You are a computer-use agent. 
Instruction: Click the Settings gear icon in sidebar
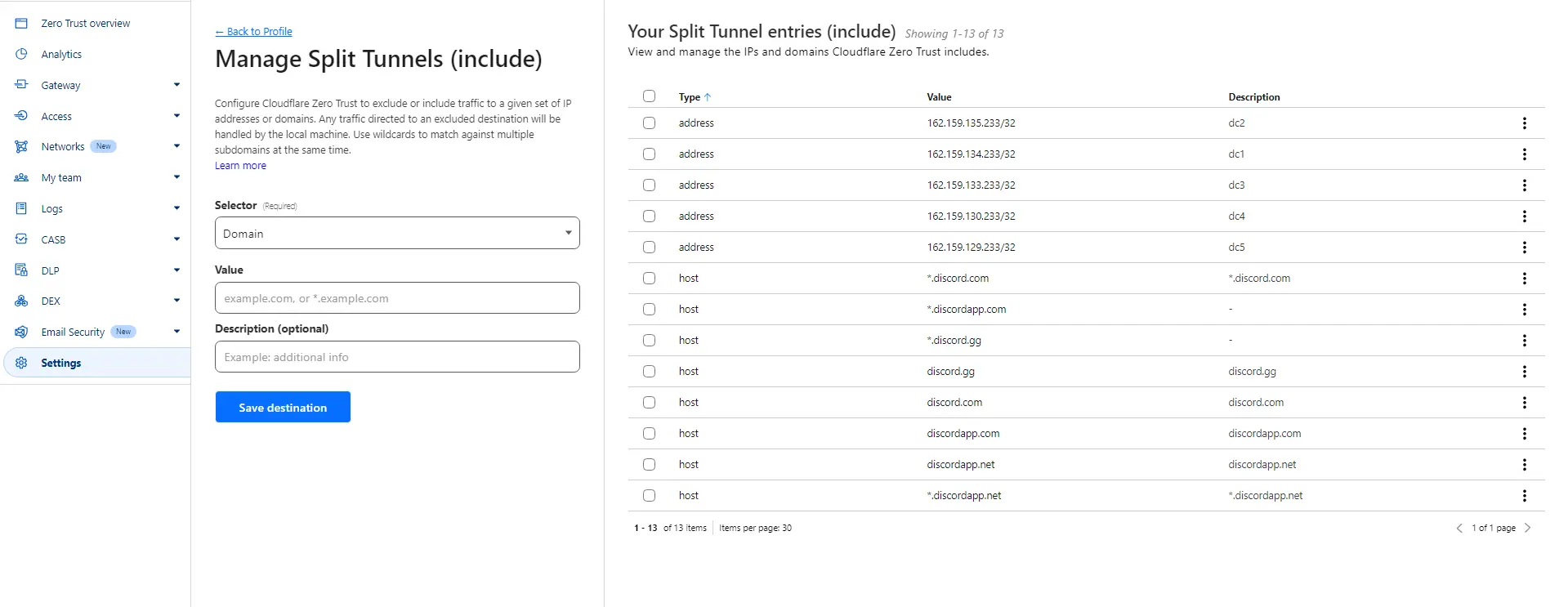pos(22,364)
